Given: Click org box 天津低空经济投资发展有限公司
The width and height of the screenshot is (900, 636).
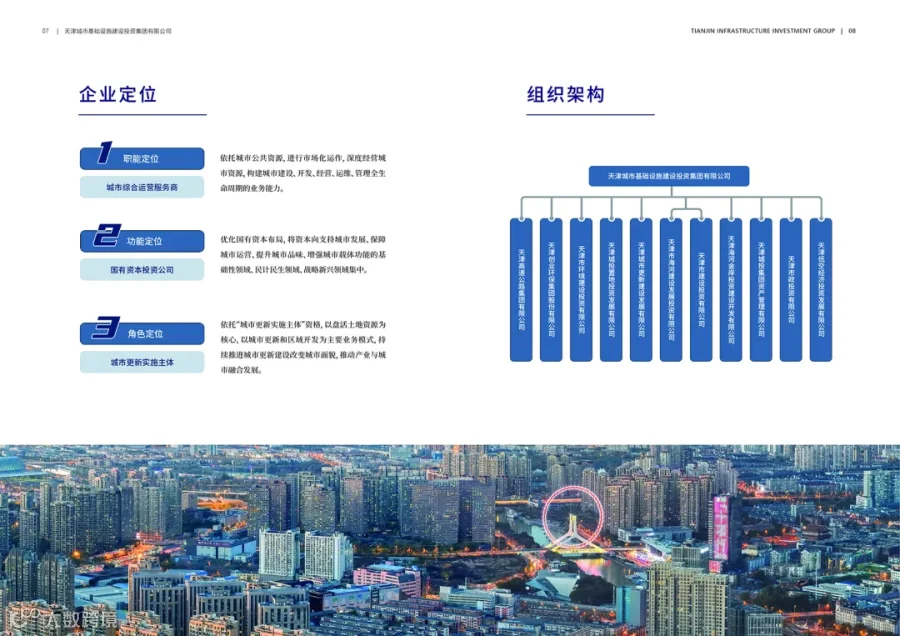Looking at the screenshot, I should click(x=821, y=290).
